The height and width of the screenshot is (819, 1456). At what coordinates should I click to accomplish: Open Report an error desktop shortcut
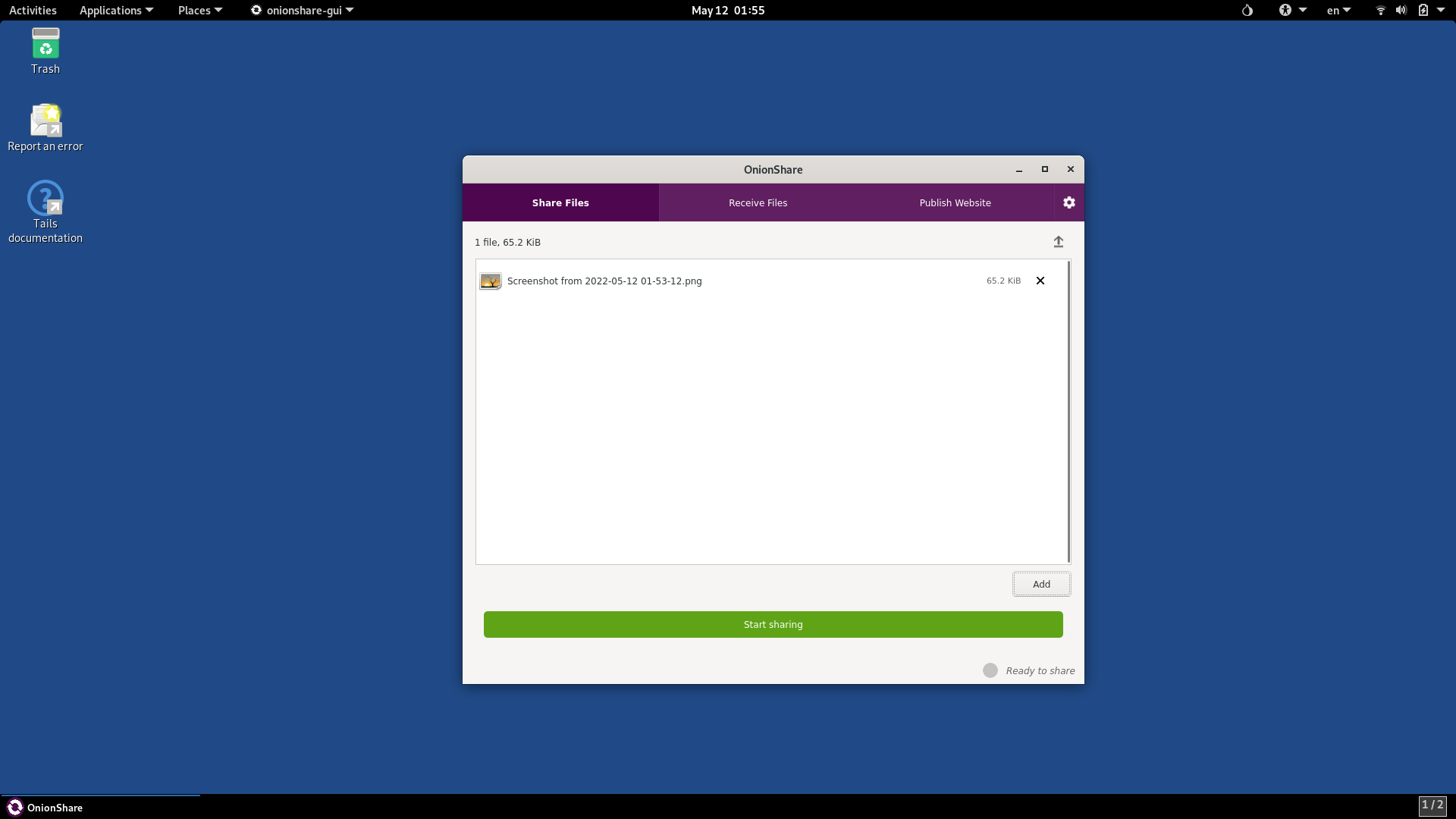tap(45, 128)
